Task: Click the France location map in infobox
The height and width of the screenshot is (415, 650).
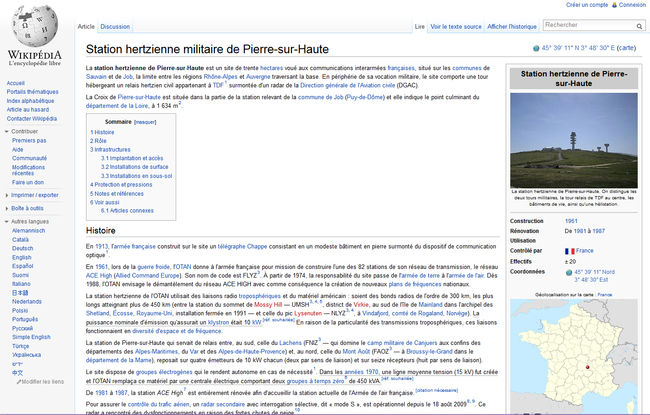Action: pyautogui.click(x=574, y=357)
